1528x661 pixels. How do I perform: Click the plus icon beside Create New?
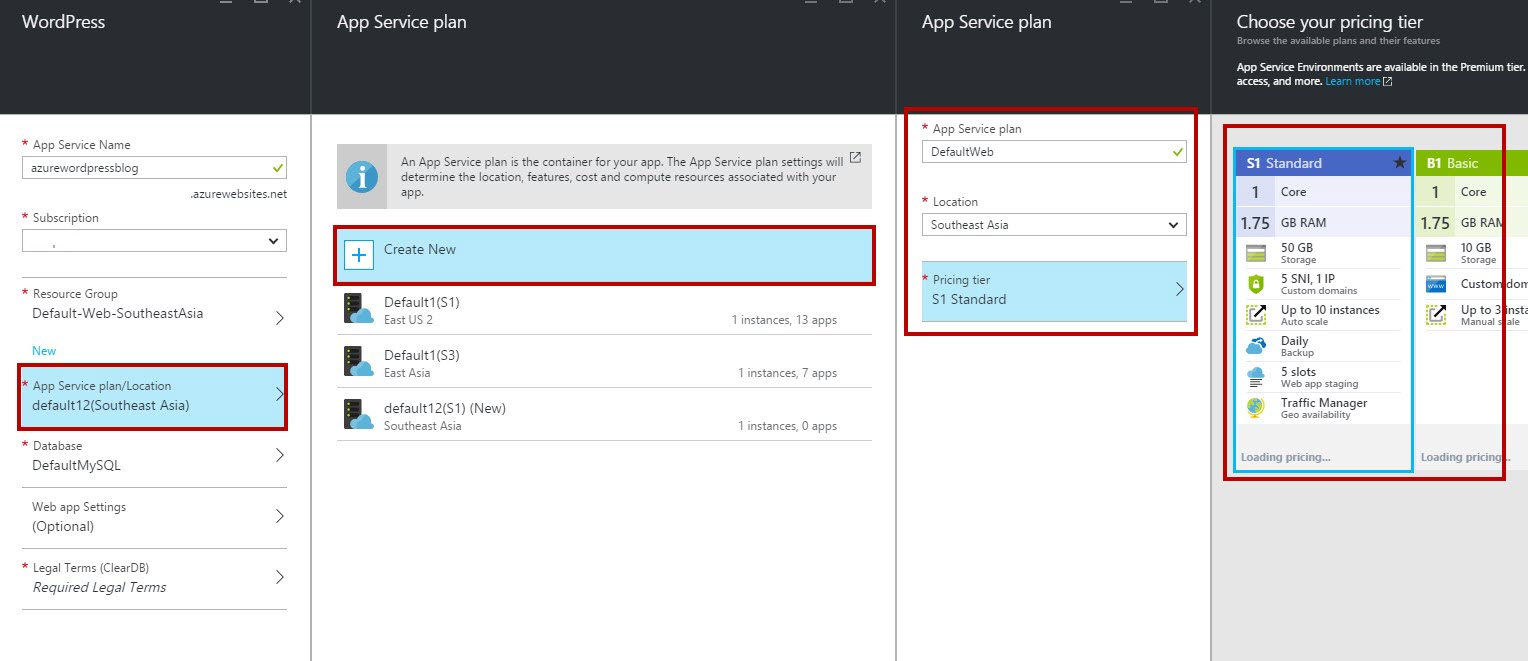(x=359, y=255)
